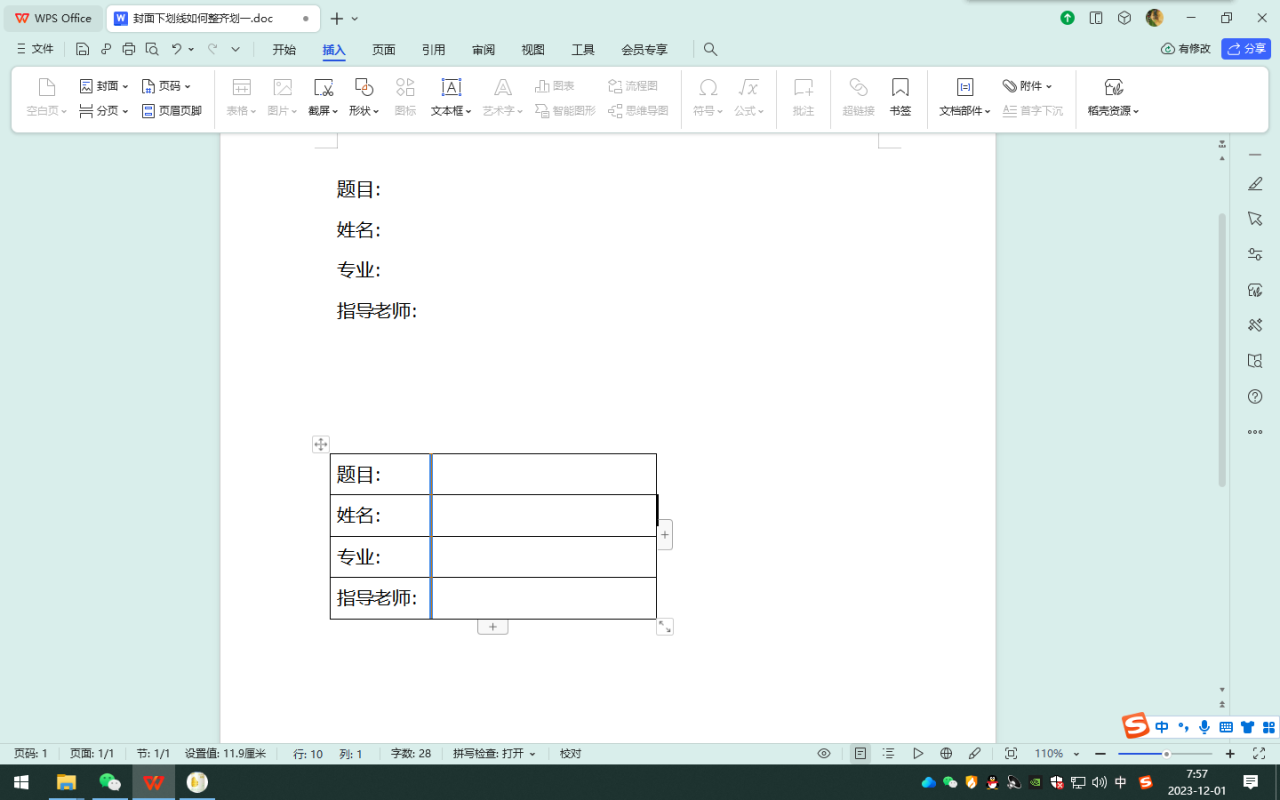
Task: Add a new document tab with plus button
Action: (337, 18)
